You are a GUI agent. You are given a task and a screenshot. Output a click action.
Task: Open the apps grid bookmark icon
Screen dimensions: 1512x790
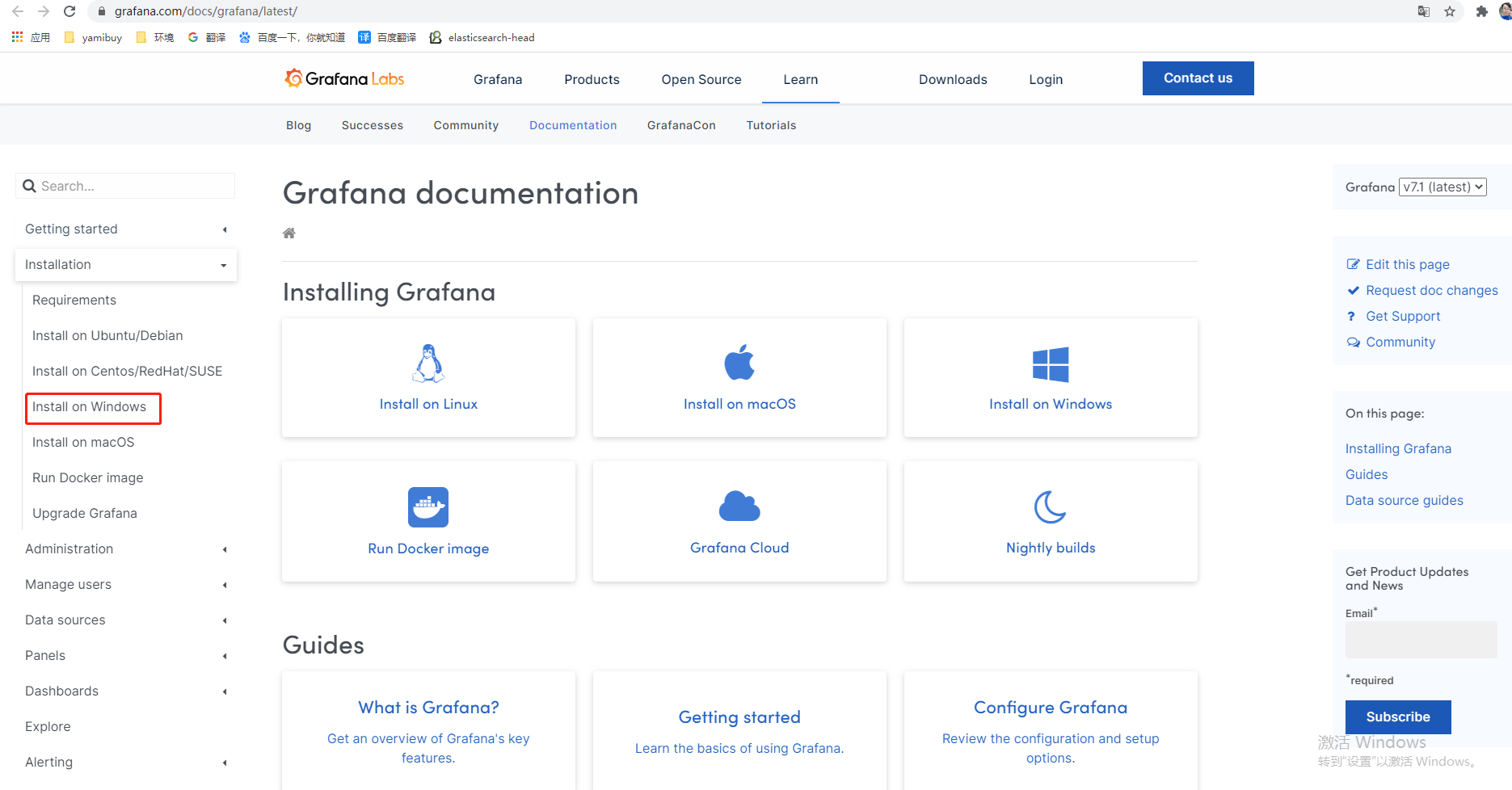click(x=17, y=37)
